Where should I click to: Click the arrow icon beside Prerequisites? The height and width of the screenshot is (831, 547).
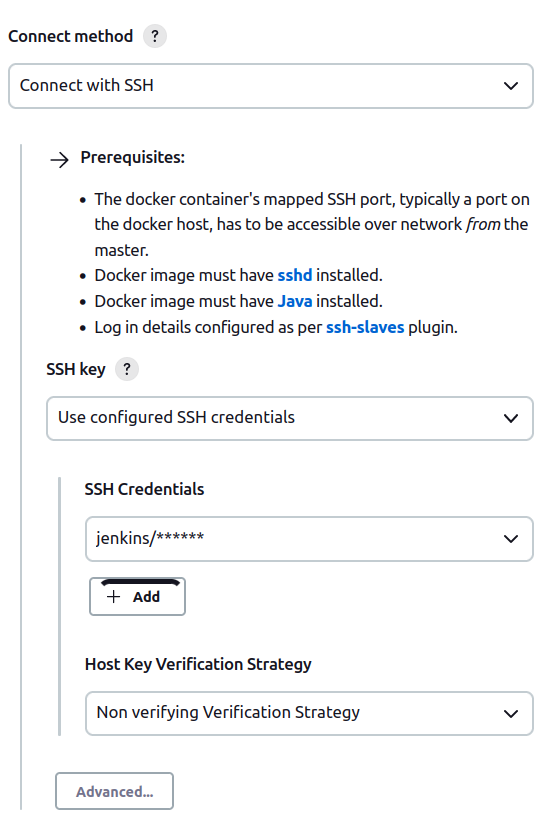point(59,160)
